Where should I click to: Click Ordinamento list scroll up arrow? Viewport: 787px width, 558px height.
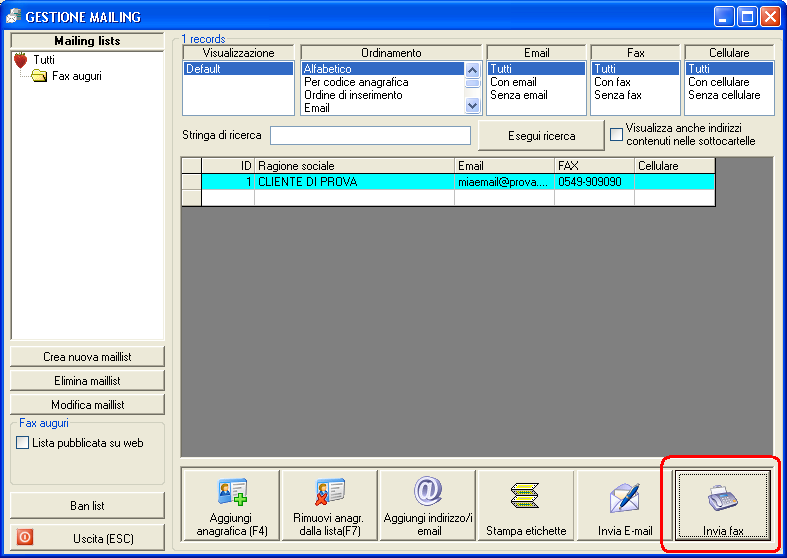click(x=472, y=70)
